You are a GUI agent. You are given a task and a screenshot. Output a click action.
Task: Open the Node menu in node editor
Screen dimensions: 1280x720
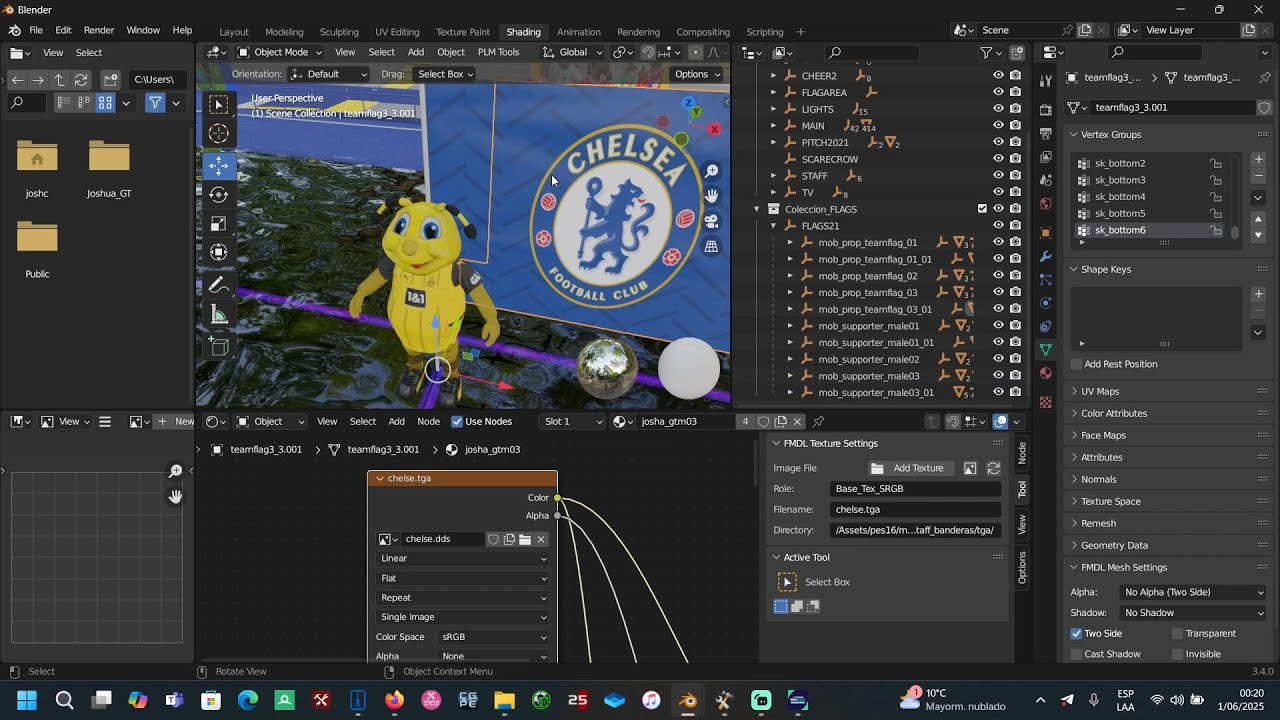[428, 421]
